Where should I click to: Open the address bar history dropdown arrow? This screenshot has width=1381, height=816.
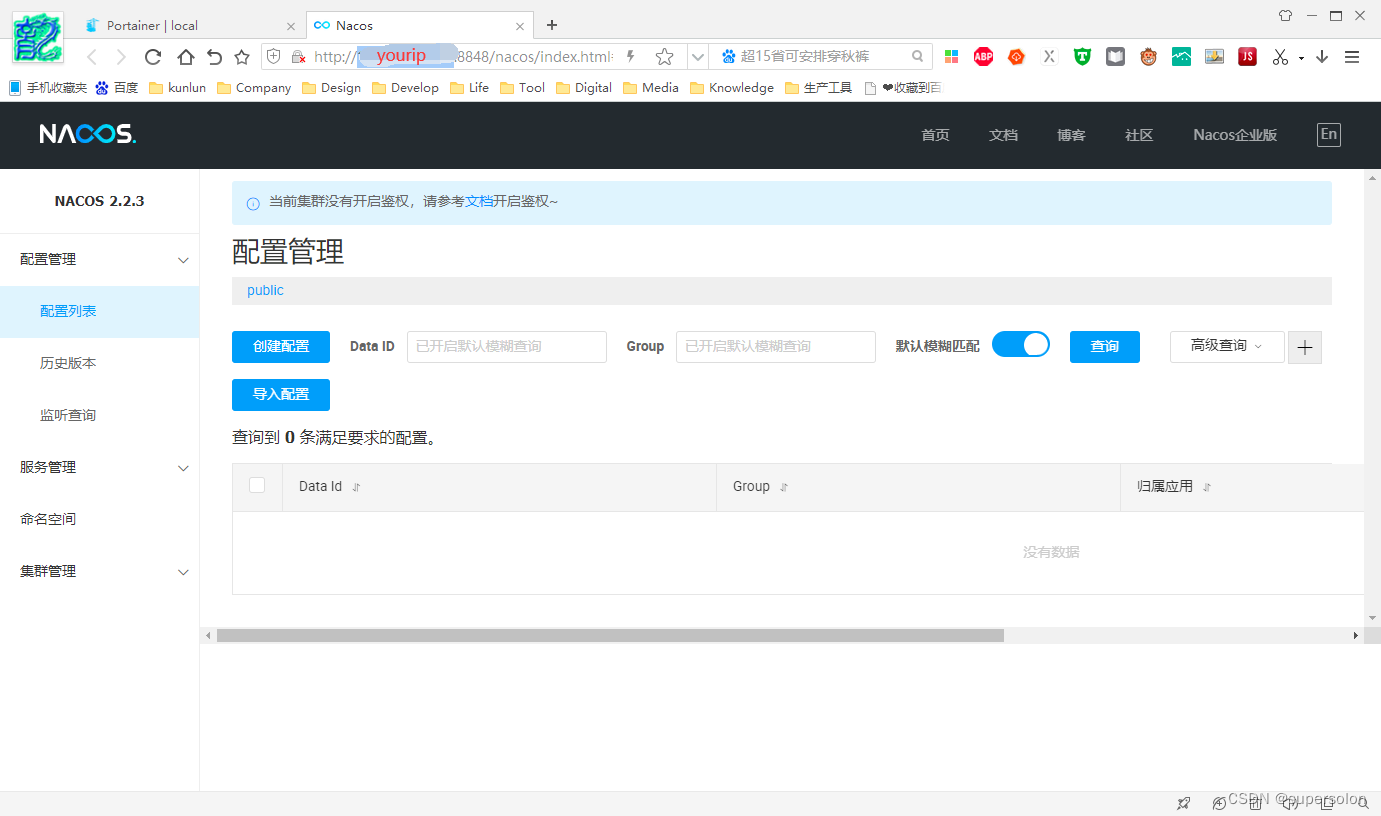pos(699,57)
